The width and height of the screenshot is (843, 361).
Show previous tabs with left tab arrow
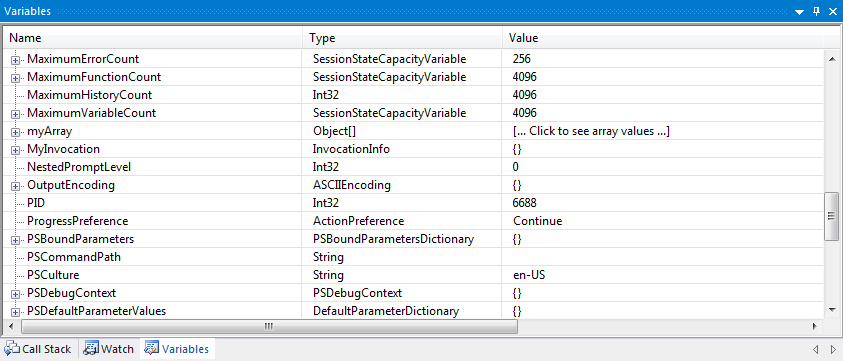(816, 349)
